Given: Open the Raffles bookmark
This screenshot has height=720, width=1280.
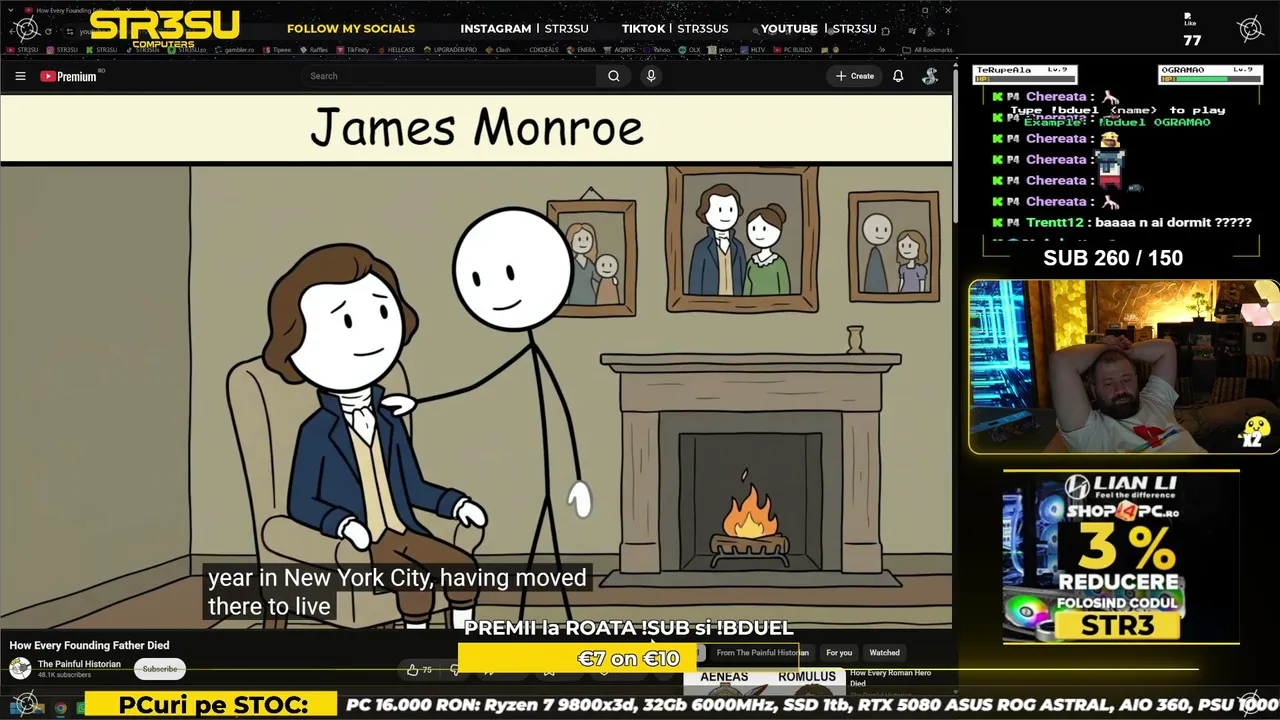Looking at the screenshot, I should click(x=315, y=49).
